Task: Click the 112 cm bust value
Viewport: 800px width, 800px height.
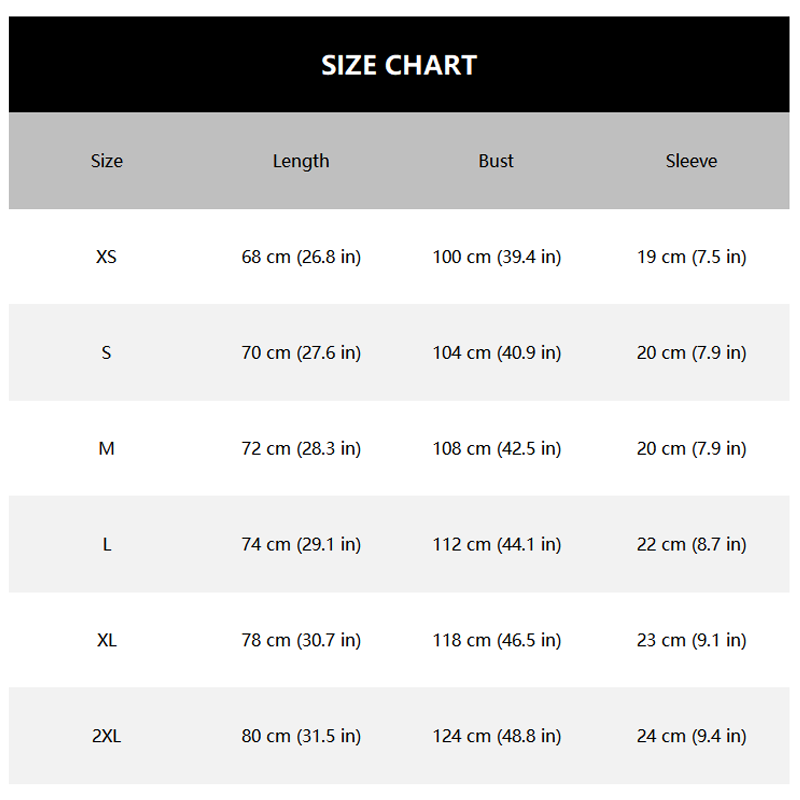Action: [496, 545]
